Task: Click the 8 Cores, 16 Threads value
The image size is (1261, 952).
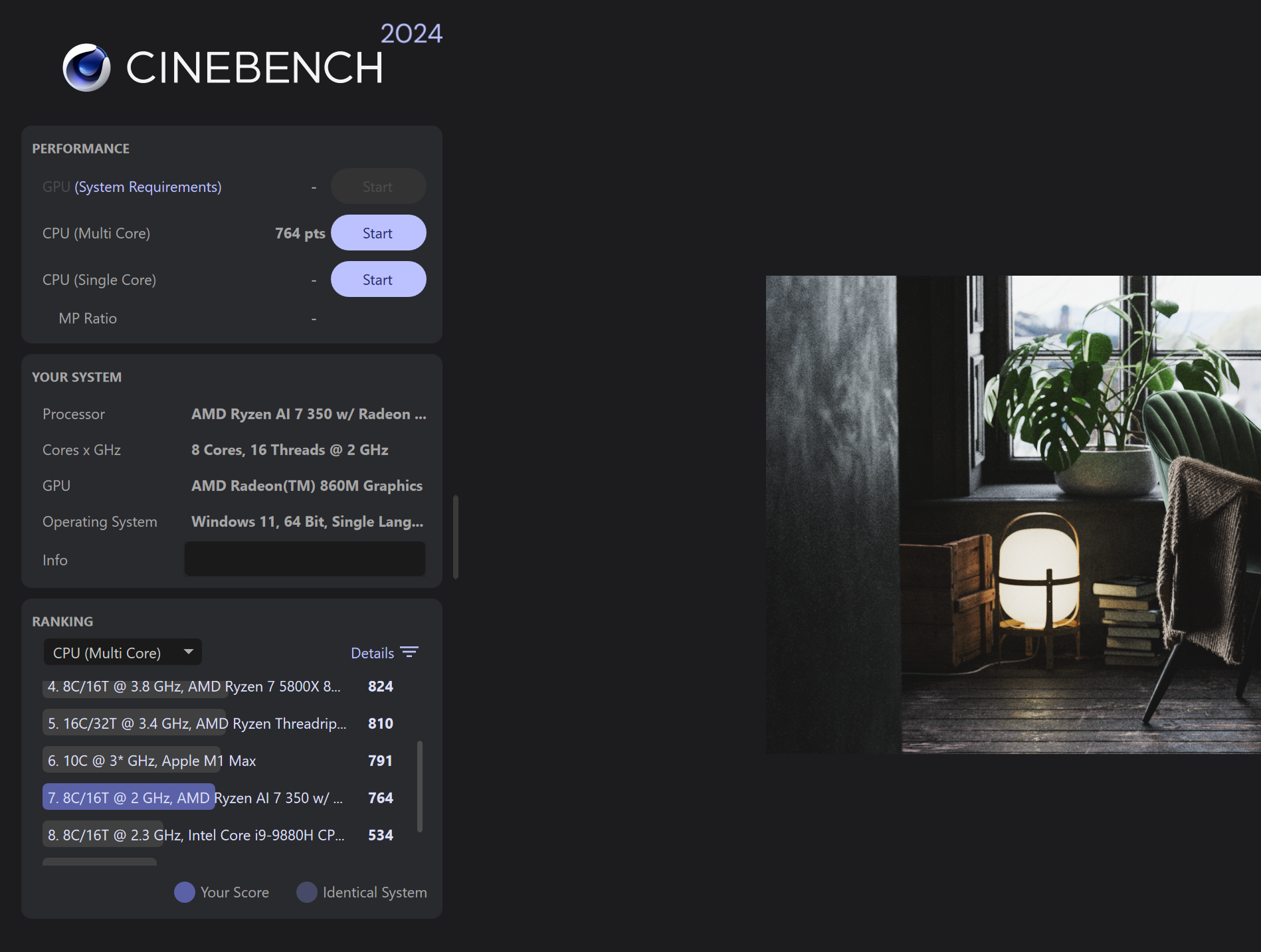Action: click(290, 450)
